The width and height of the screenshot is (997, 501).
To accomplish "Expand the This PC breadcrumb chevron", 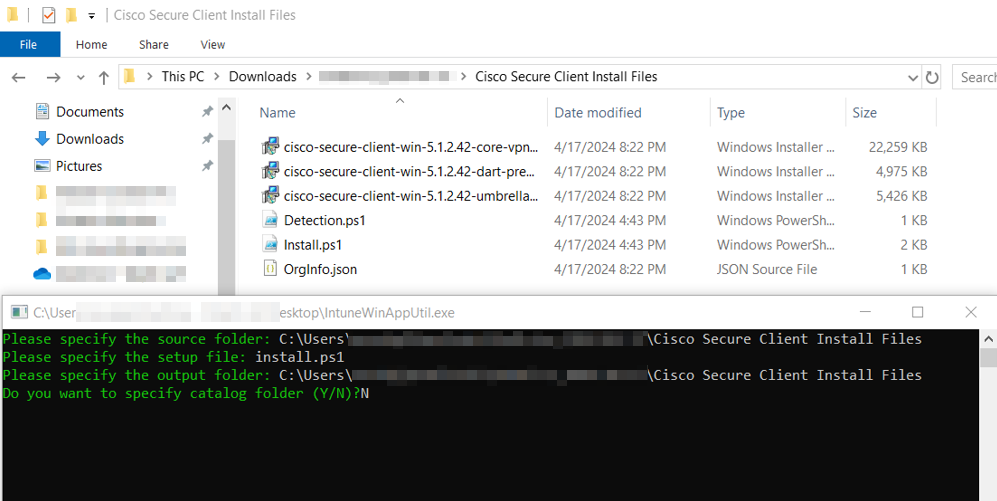I will [217, 77].
